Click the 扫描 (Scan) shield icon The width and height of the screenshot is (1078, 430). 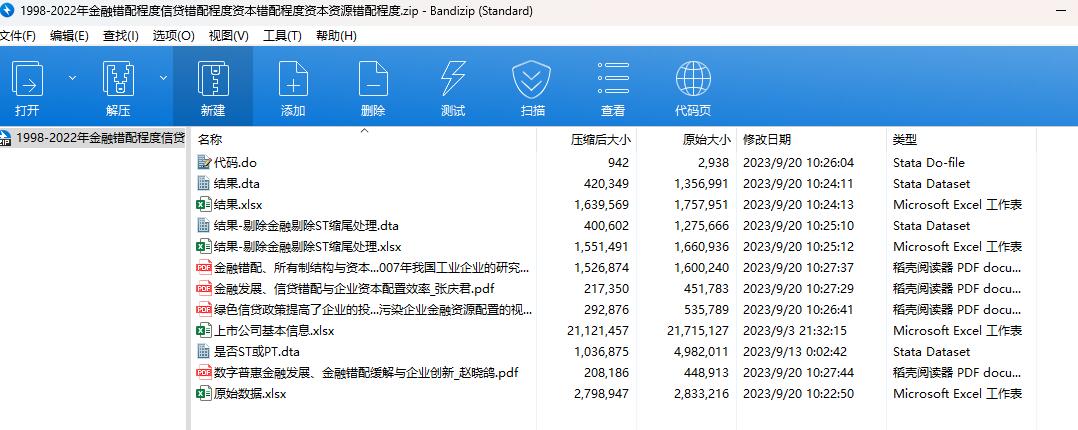532,79
